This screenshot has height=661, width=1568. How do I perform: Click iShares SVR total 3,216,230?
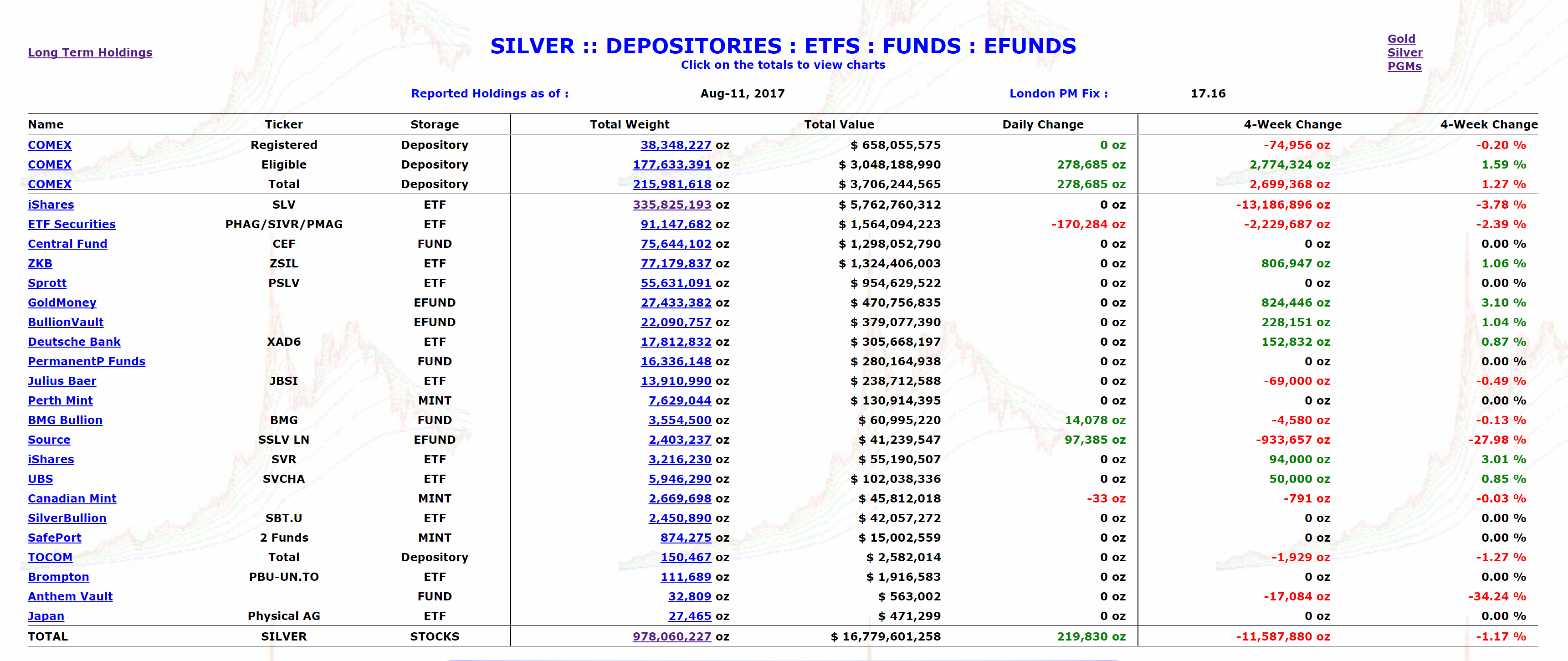680,459
